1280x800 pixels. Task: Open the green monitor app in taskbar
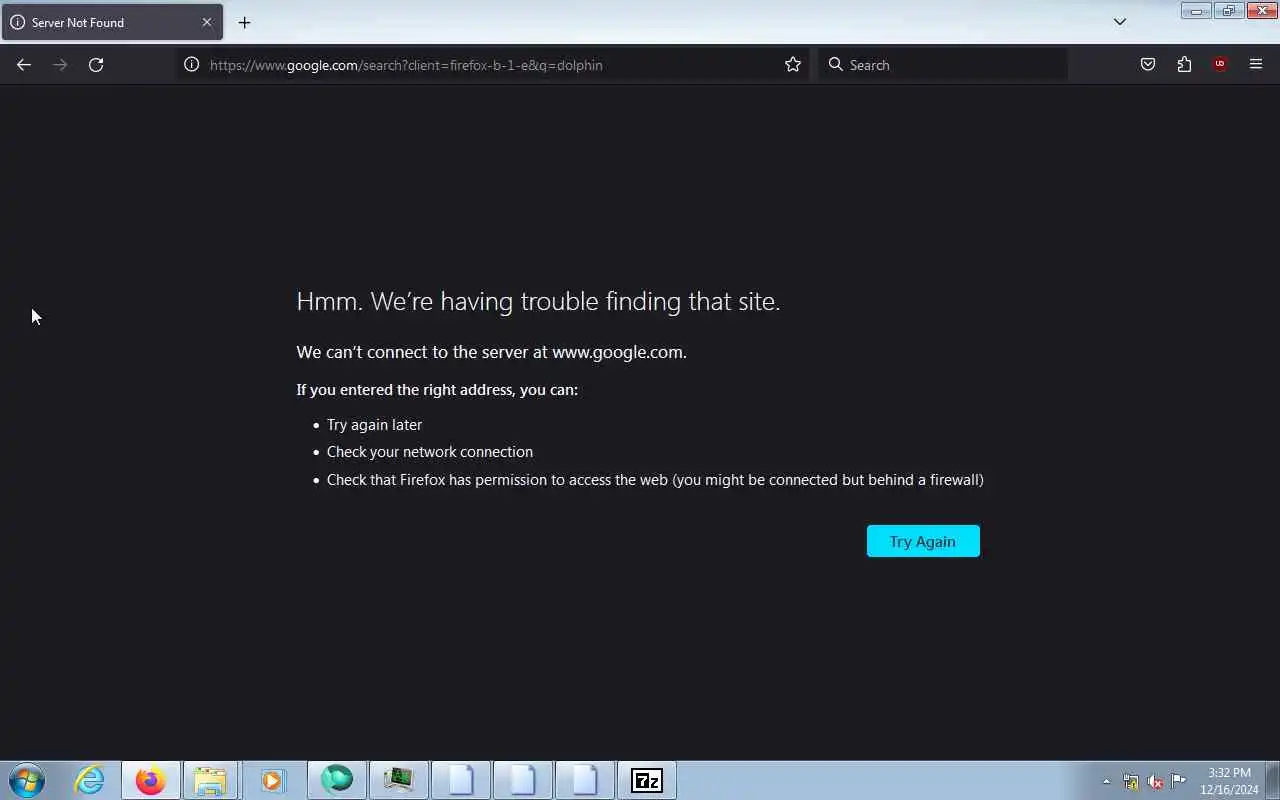pos(399,780)
